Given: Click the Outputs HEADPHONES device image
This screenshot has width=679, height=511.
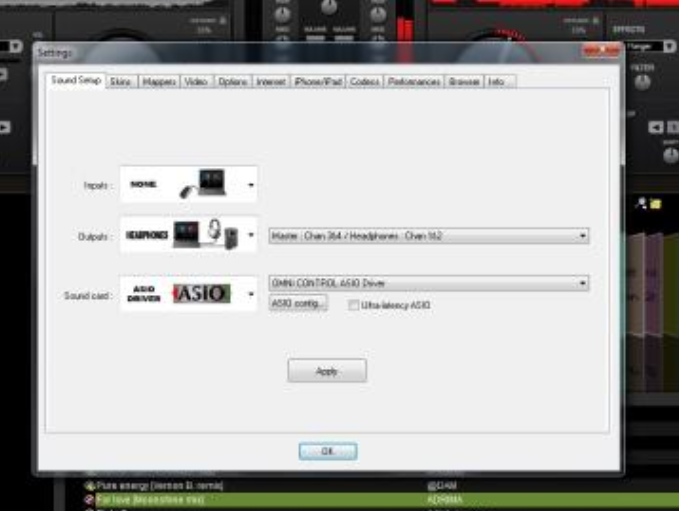Looking at the screenshot, I should coord(188,235).
